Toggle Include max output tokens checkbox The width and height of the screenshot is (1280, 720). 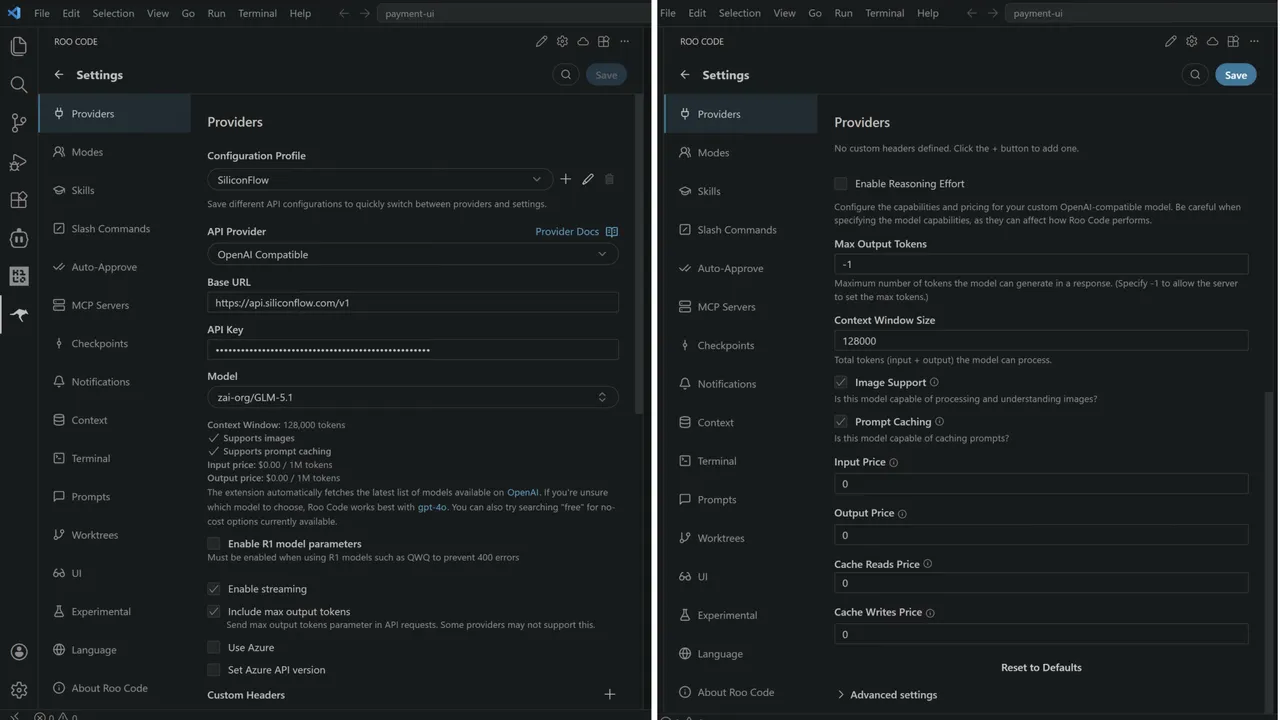(213, 611)
